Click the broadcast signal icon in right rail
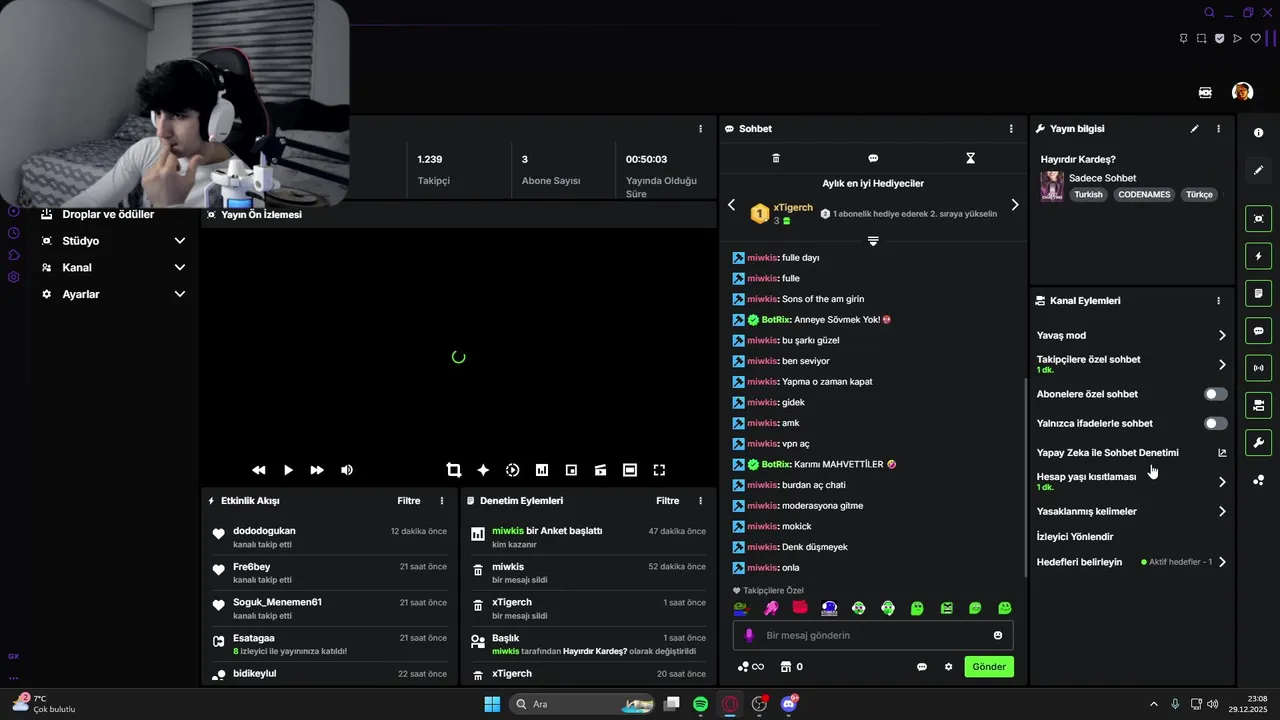1280x720 pixels. pyautogui.click(x=1258, y=368)
